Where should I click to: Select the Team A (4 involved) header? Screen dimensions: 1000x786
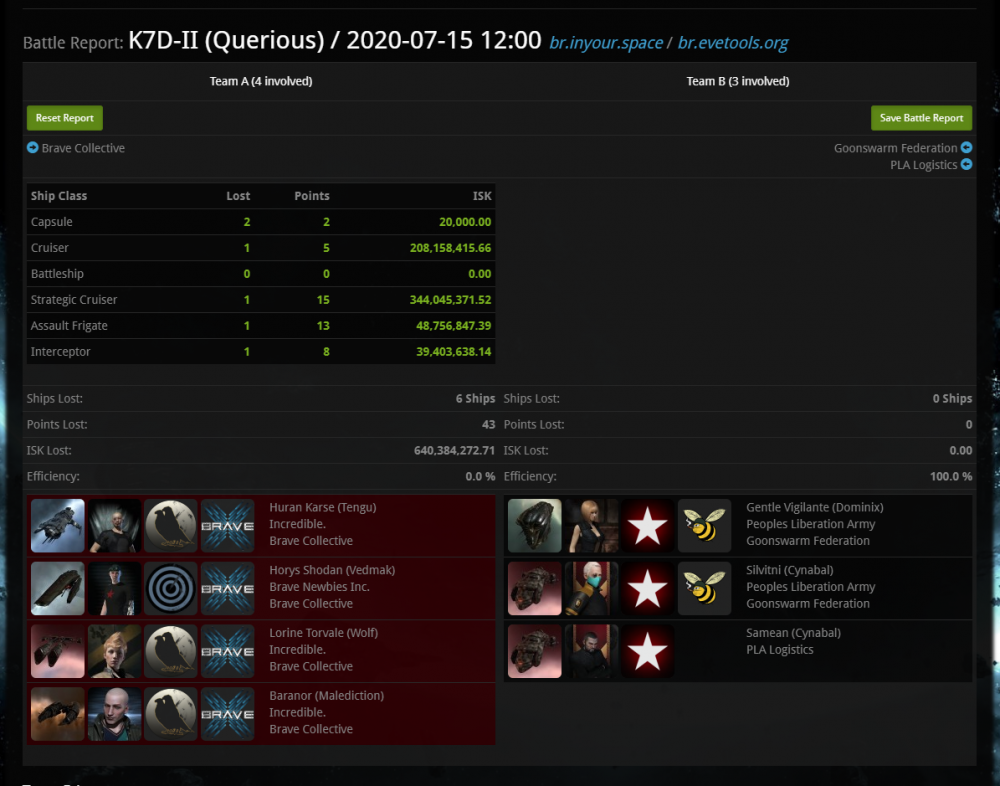point(261,81)
